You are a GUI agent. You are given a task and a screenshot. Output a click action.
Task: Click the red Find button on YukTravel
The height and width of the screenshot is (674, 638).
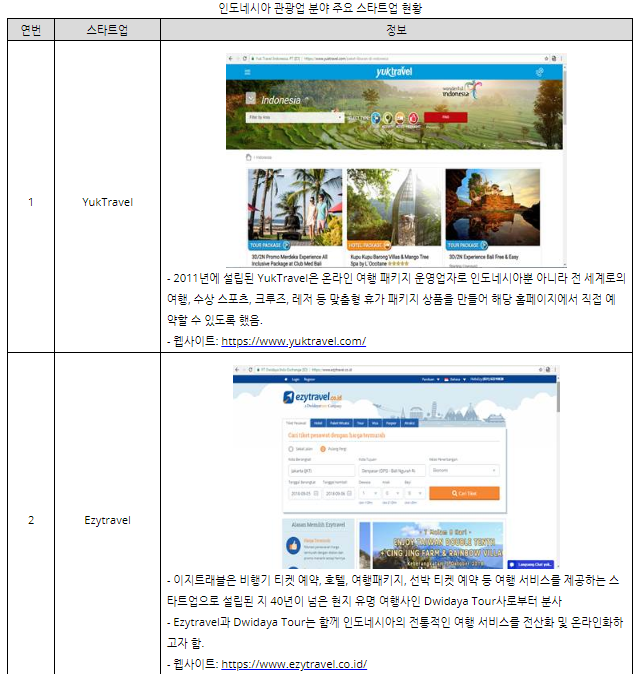click(445, 117)
